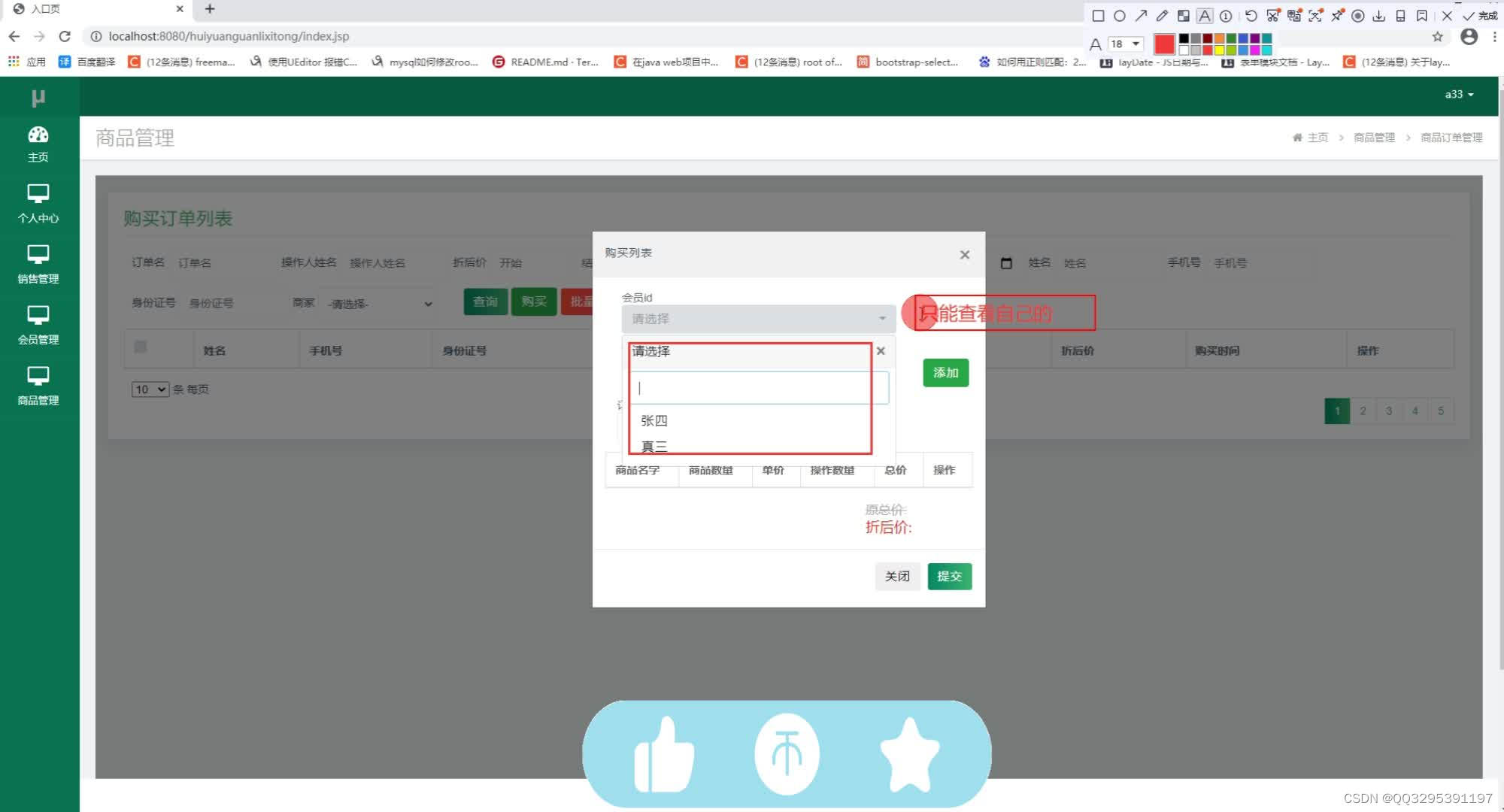Click the 购买 button behind dialog
Viewport: 1504px width, 812px height.
click(534, 302)
